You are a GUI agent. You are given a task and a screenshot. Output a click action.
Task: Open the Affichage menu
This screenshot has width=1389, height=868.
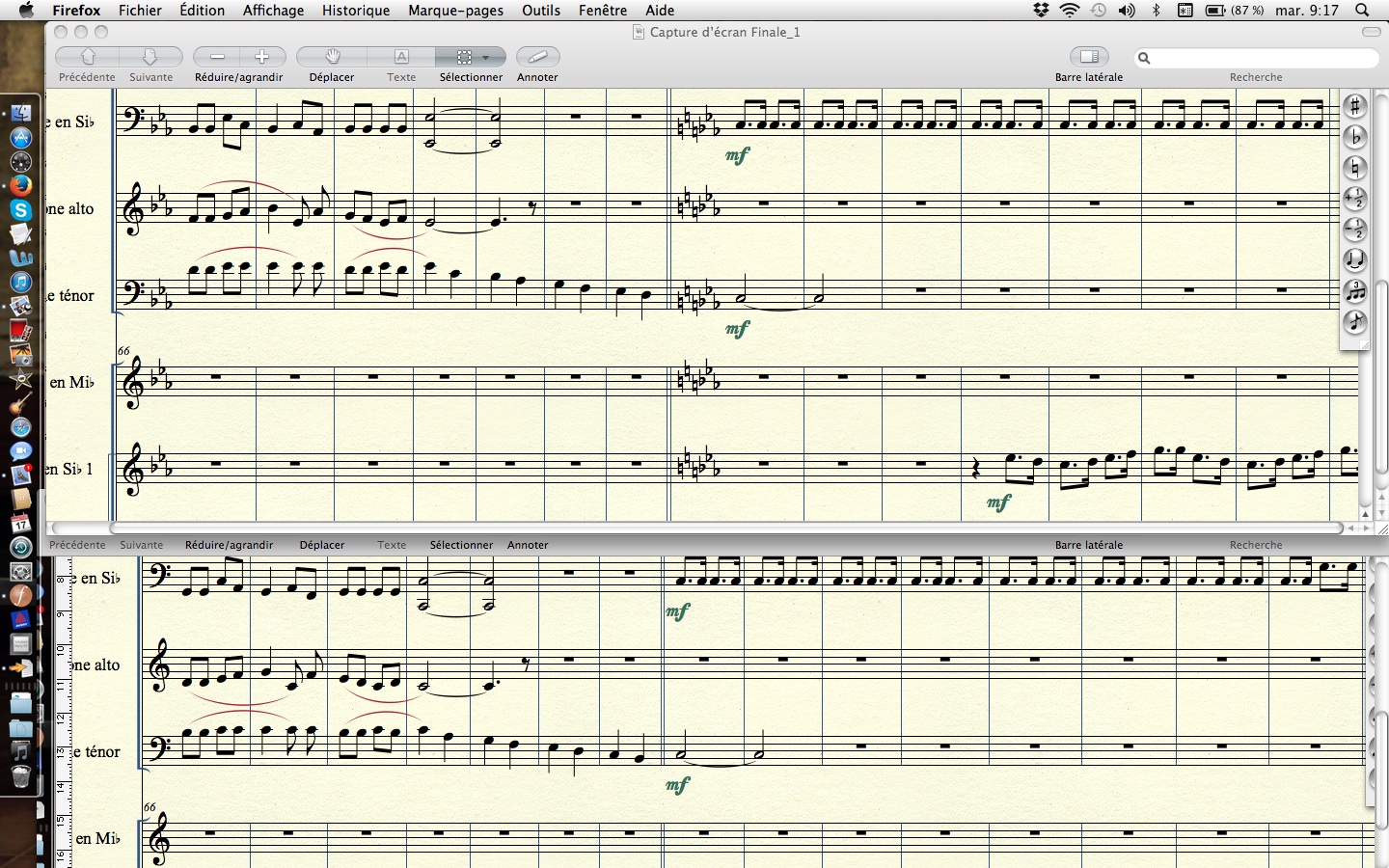coord(273,11)
